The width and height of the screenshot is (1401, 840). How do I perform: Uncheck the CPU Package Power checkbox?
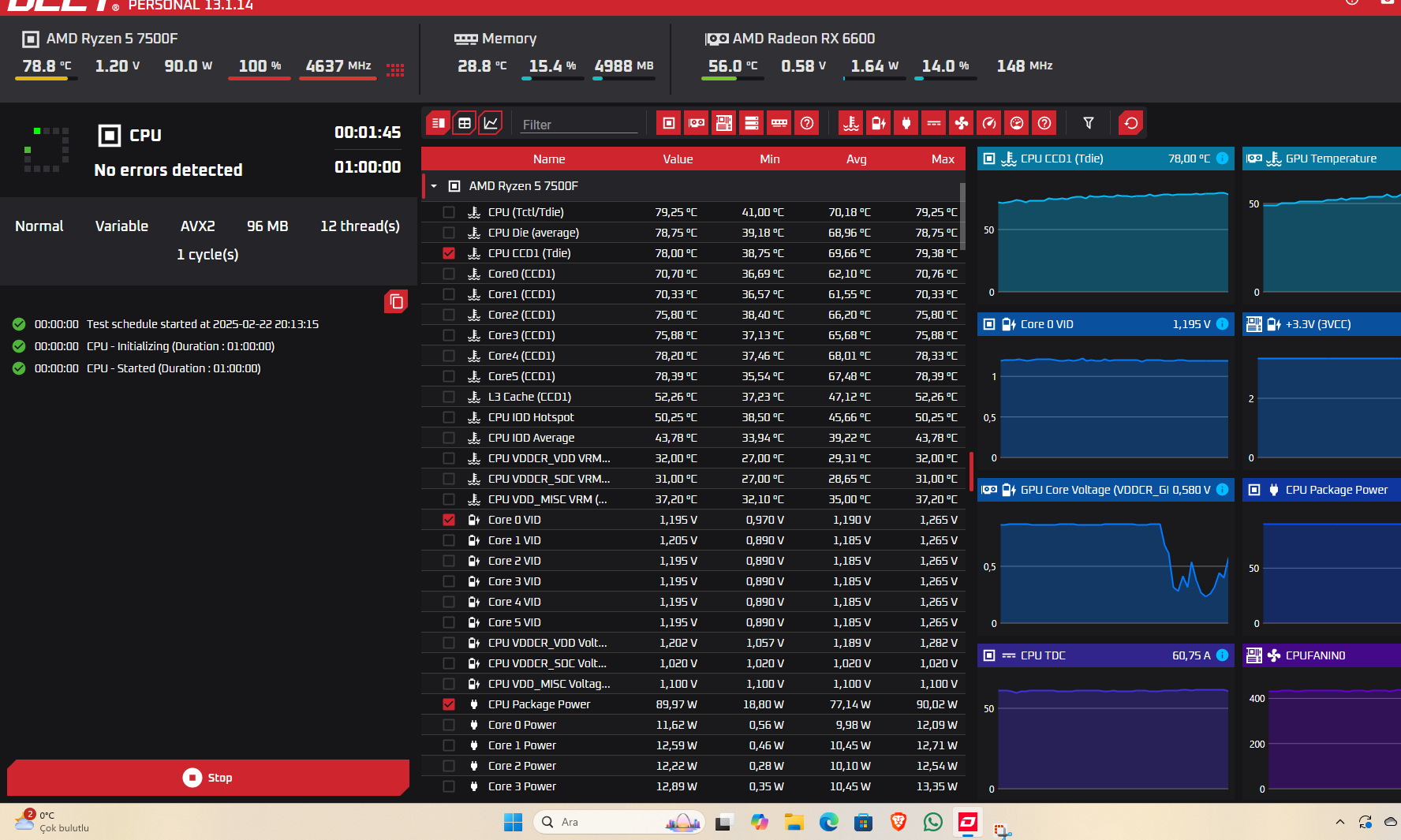click(x=449, y=704)
